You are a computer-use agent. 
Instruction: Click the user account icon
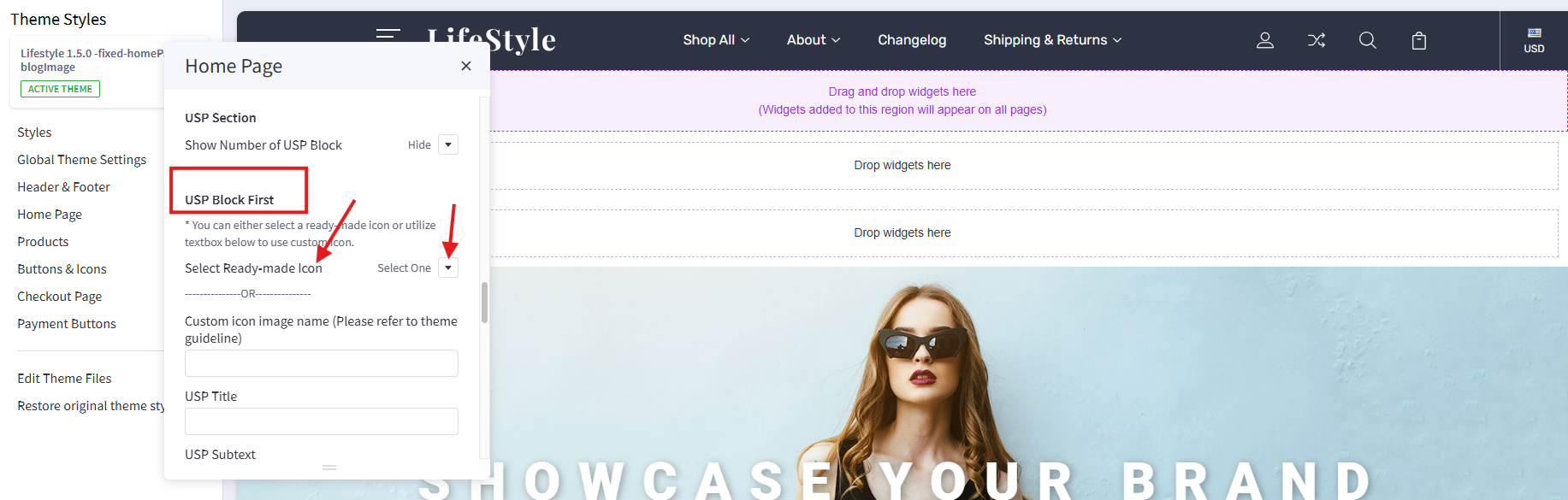[1264, 40]
